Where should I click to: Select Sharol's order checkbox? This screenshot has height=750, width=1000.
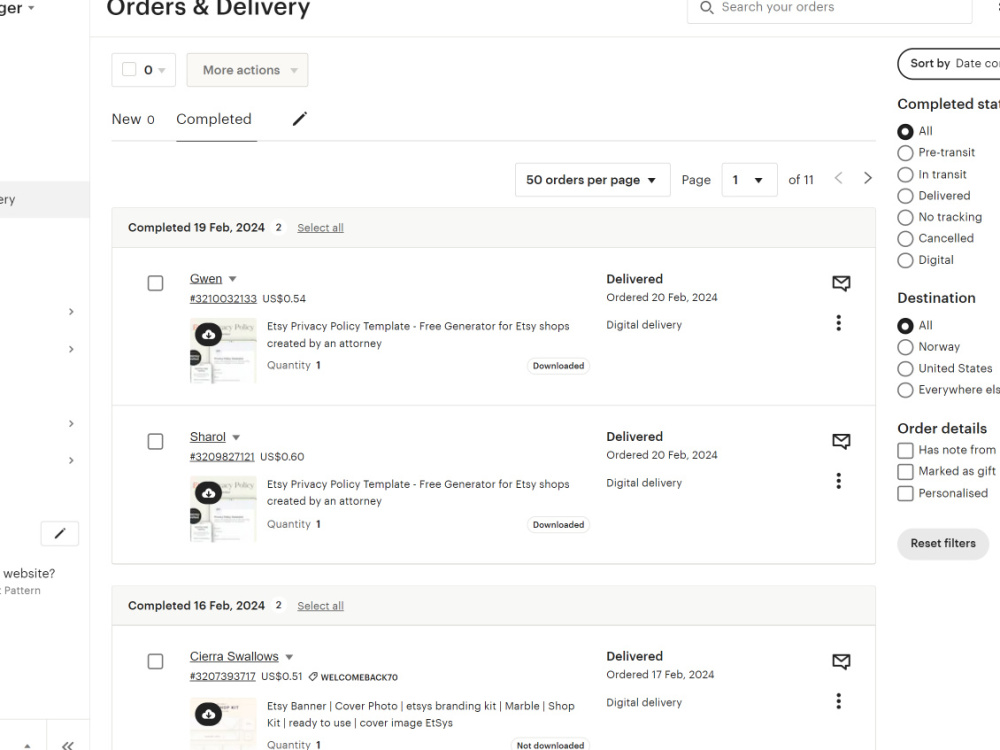pos(155,441)
